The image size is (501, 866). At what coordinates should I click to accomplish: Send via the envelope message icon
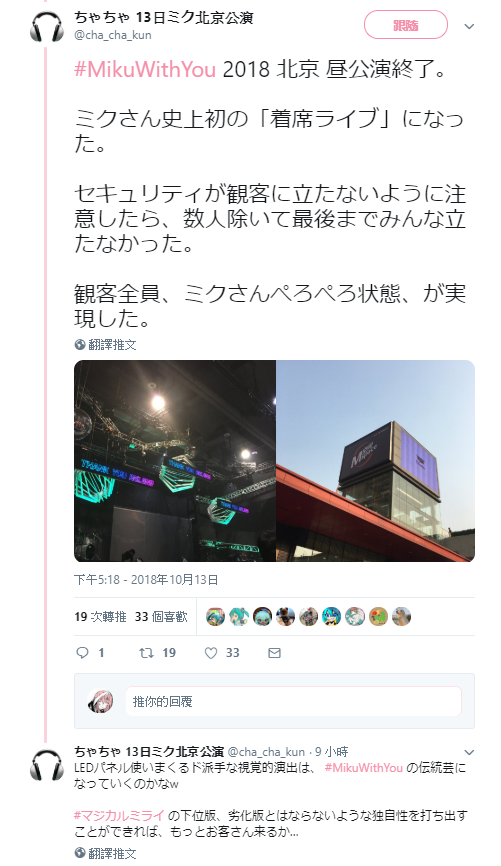[x=275, y=653]
